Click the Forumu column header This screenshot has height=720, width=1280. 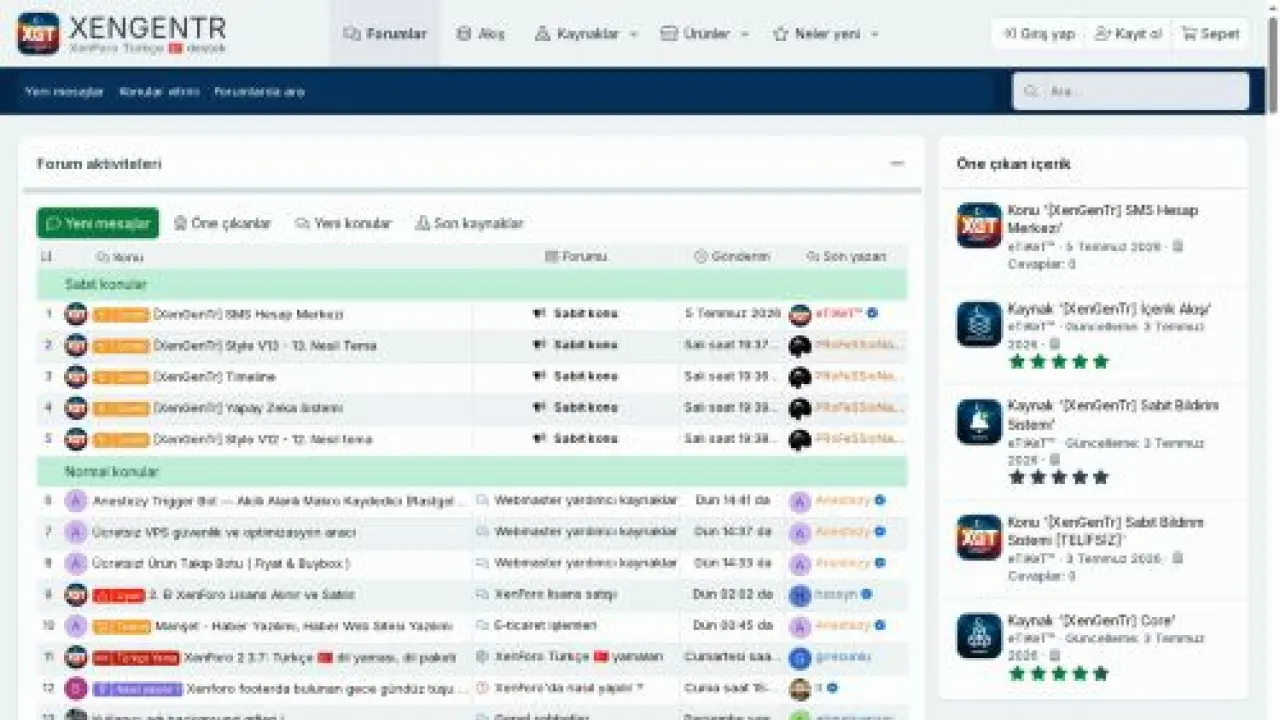(x=576, y=257)
